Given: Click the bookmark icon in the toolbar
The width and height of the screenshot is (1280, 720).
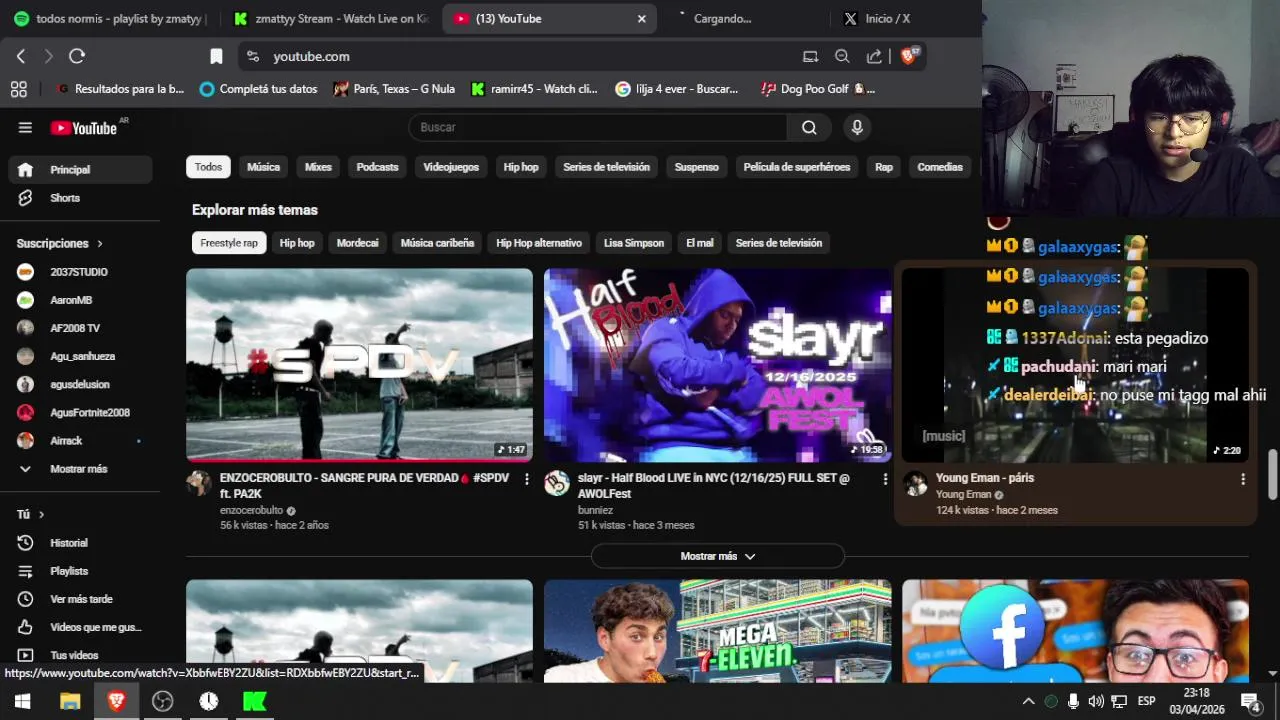Looking at the screenshot, I should click(x=216, y=56).
